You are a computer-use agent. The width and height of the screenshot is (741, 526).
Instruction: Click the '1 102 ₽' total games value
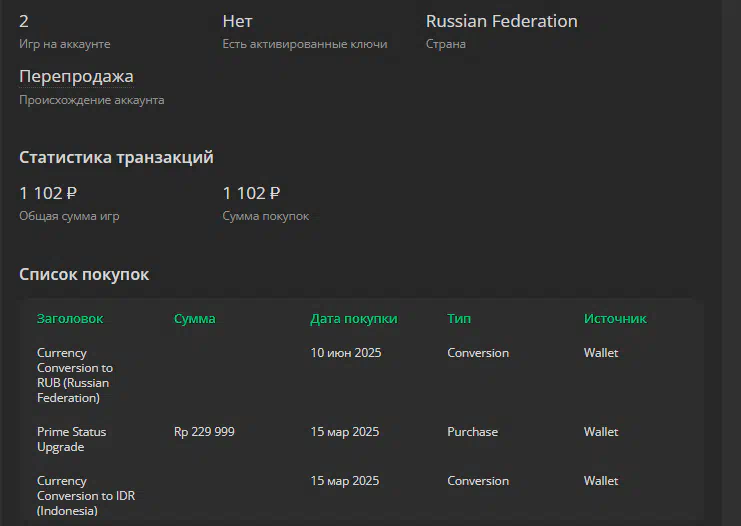point(48,193)
